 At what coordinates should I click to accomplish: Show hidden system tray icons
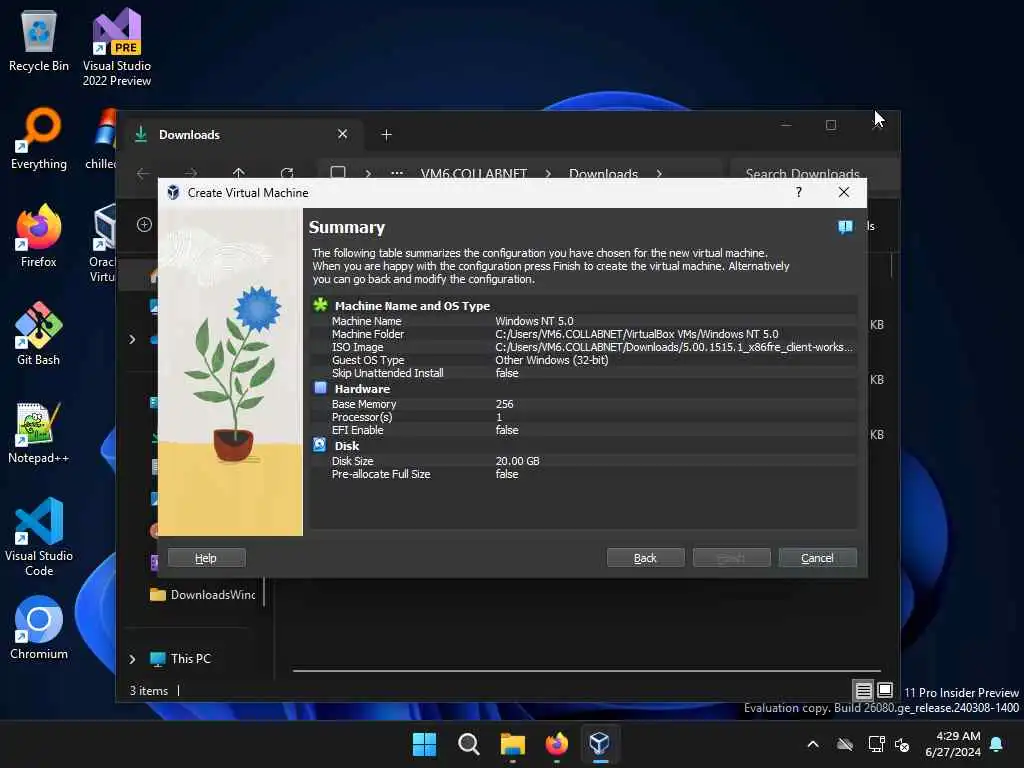813,744
